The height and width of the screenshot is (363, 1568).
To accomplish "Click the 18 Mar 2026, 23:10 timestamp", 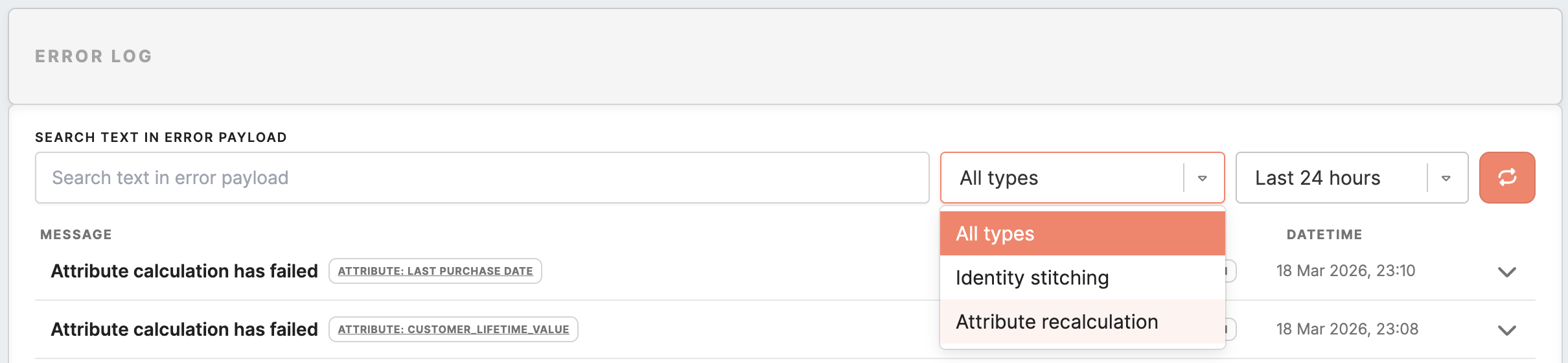I will (x=1345, y=271).
